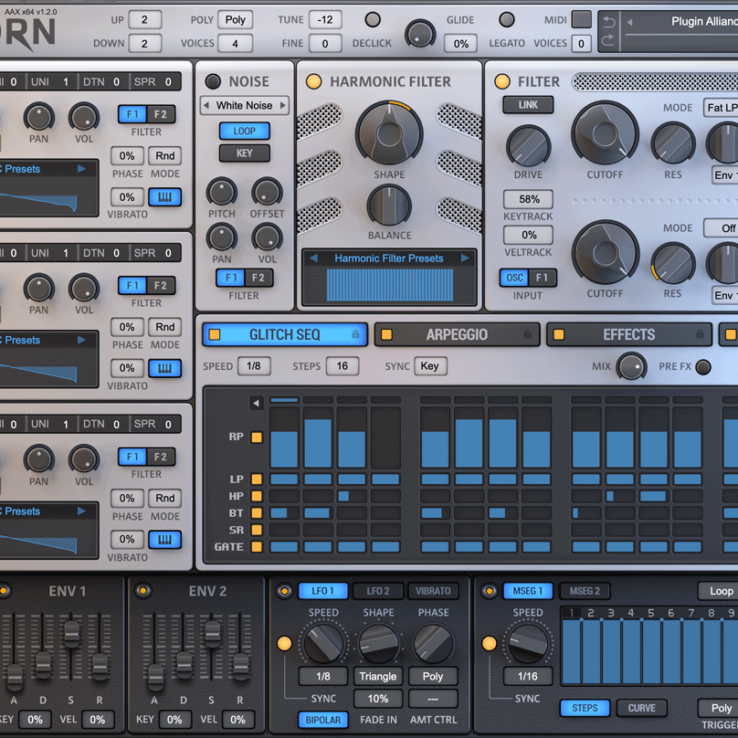Toggle the Declick switch
Screen dimensions: 738x738
pos(372,20)
